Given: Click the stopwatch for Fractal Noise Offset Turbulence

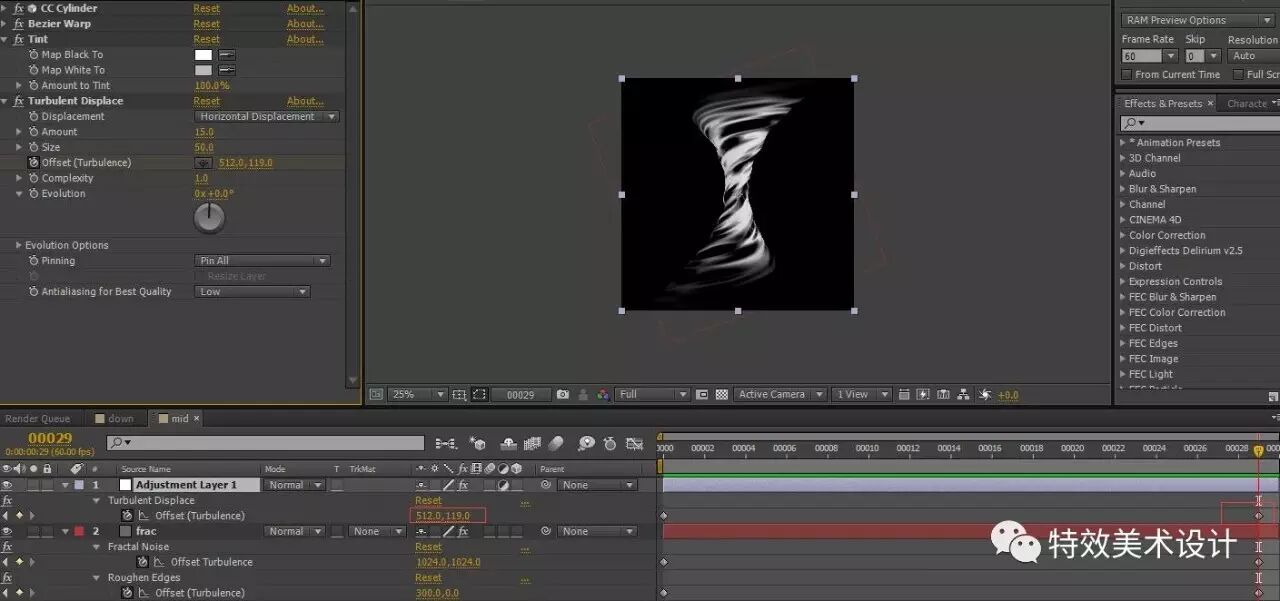Looking at the screenshot, I should pyautogui.click(x=141, y=561).
